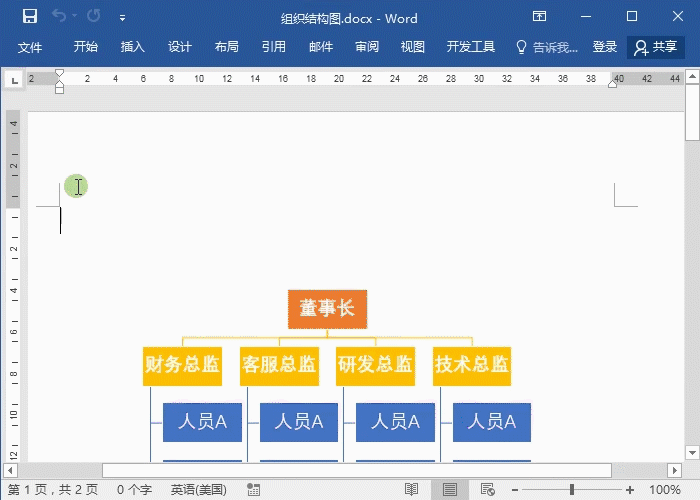This screenshot has width=700, height=500.
Task: Click the first line indent marker
Action: pyautogui.click(x=59, y=73)
